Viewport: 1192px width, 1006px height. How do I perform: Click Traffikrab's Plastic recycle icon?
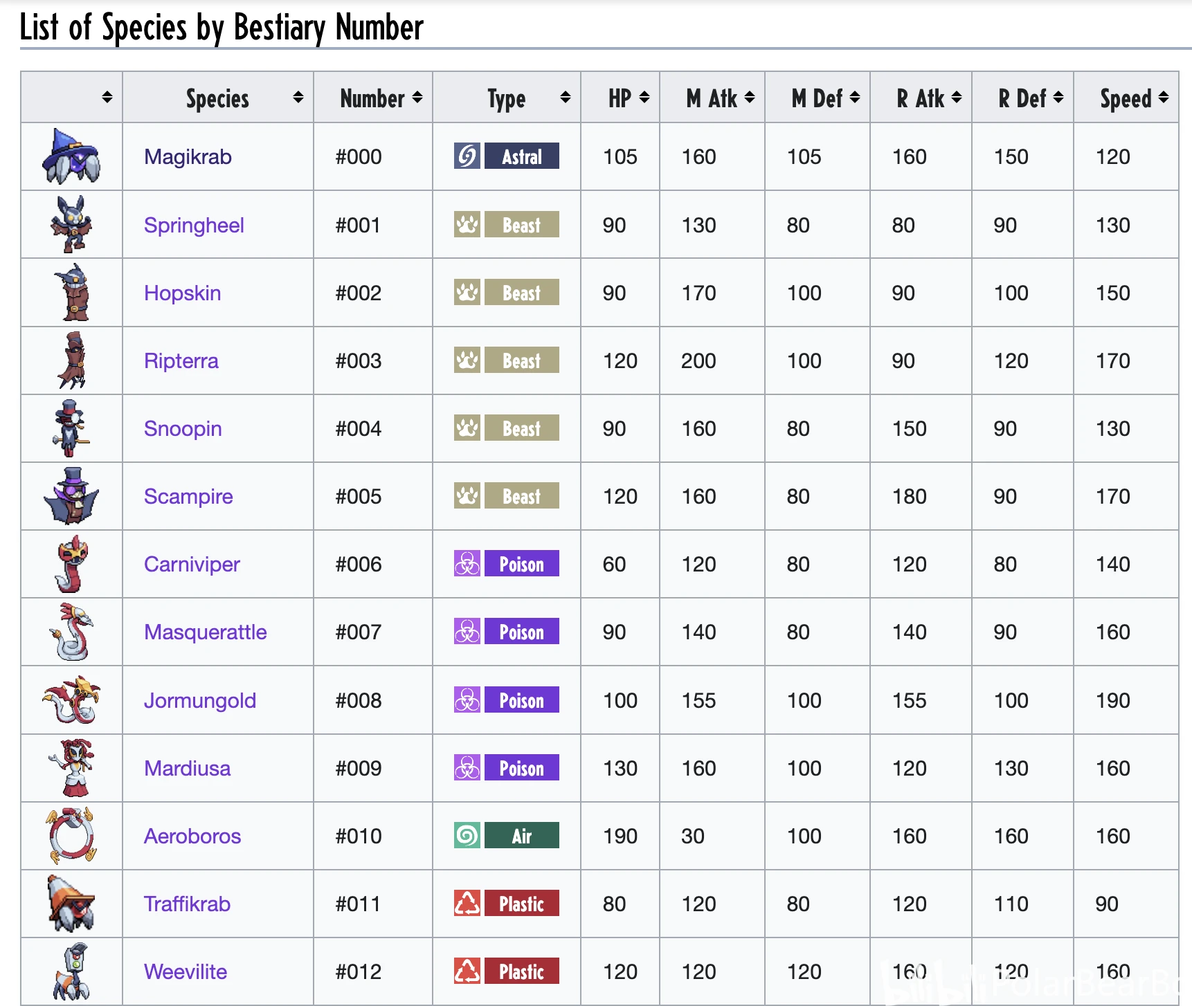point(467,904)
